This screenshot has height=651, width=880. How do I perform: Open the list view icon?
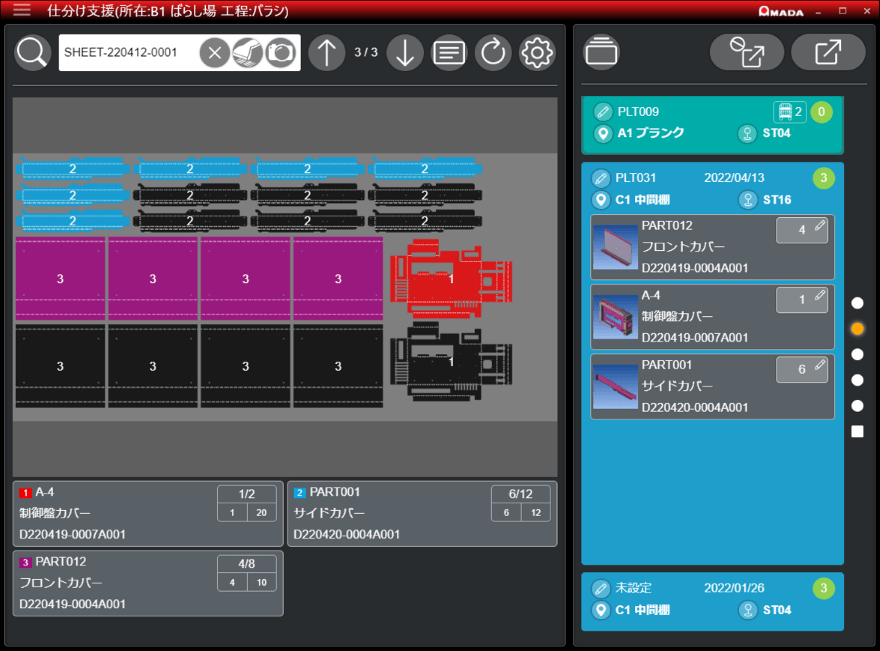coord(449,52)
